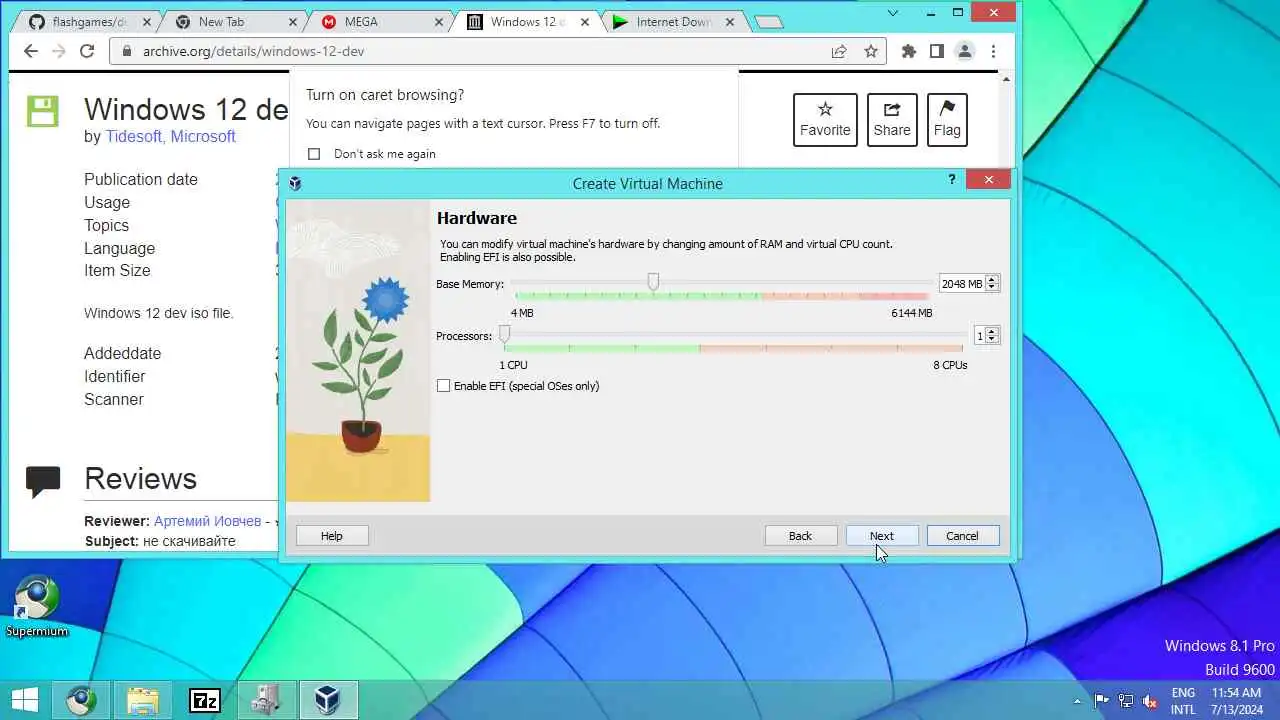Switch to VirtualBox on the taskbar
The height and width of the screenshot is (720, 1280).
tap(328, 700)
